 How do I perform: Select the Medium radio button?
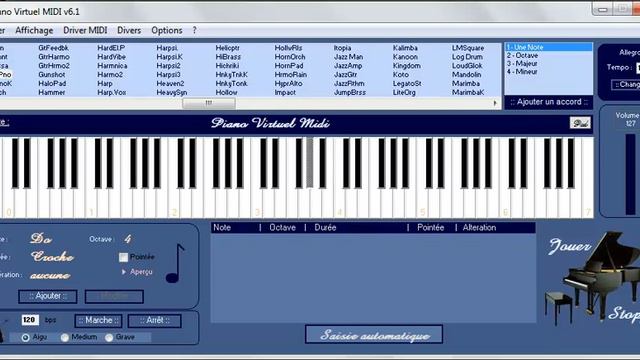64,338
